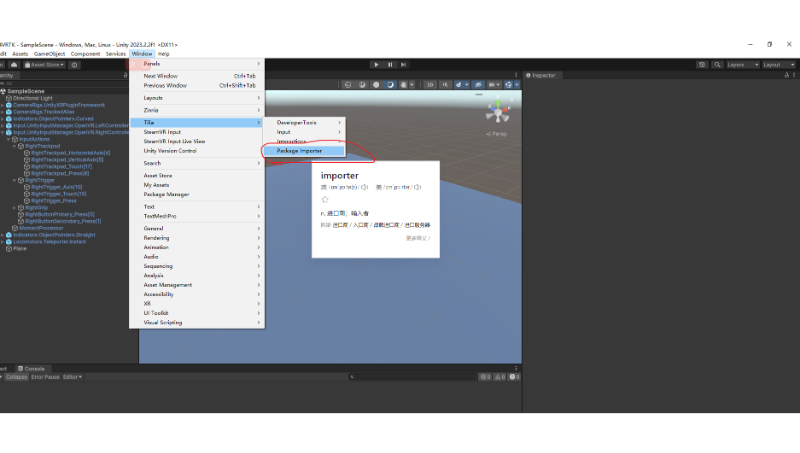Screen dimensions: 800x453
Task: Switch the Persp projection label
Action: (x=496, y=134)
